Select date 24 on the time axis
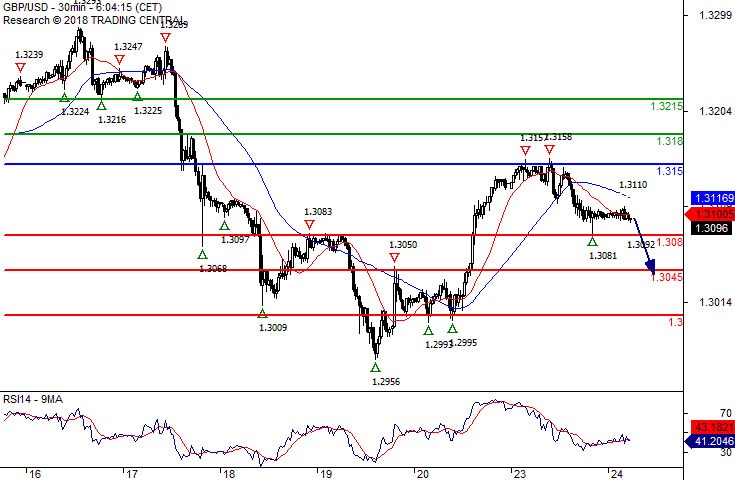The image size is (735, 480). (616, 474)
